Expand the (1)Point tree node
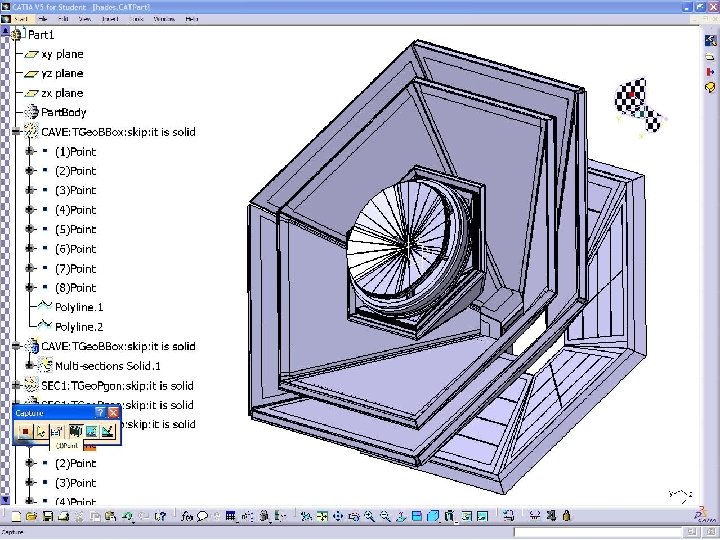This screenshot has width=720, height=540. [x=30, y=151]
